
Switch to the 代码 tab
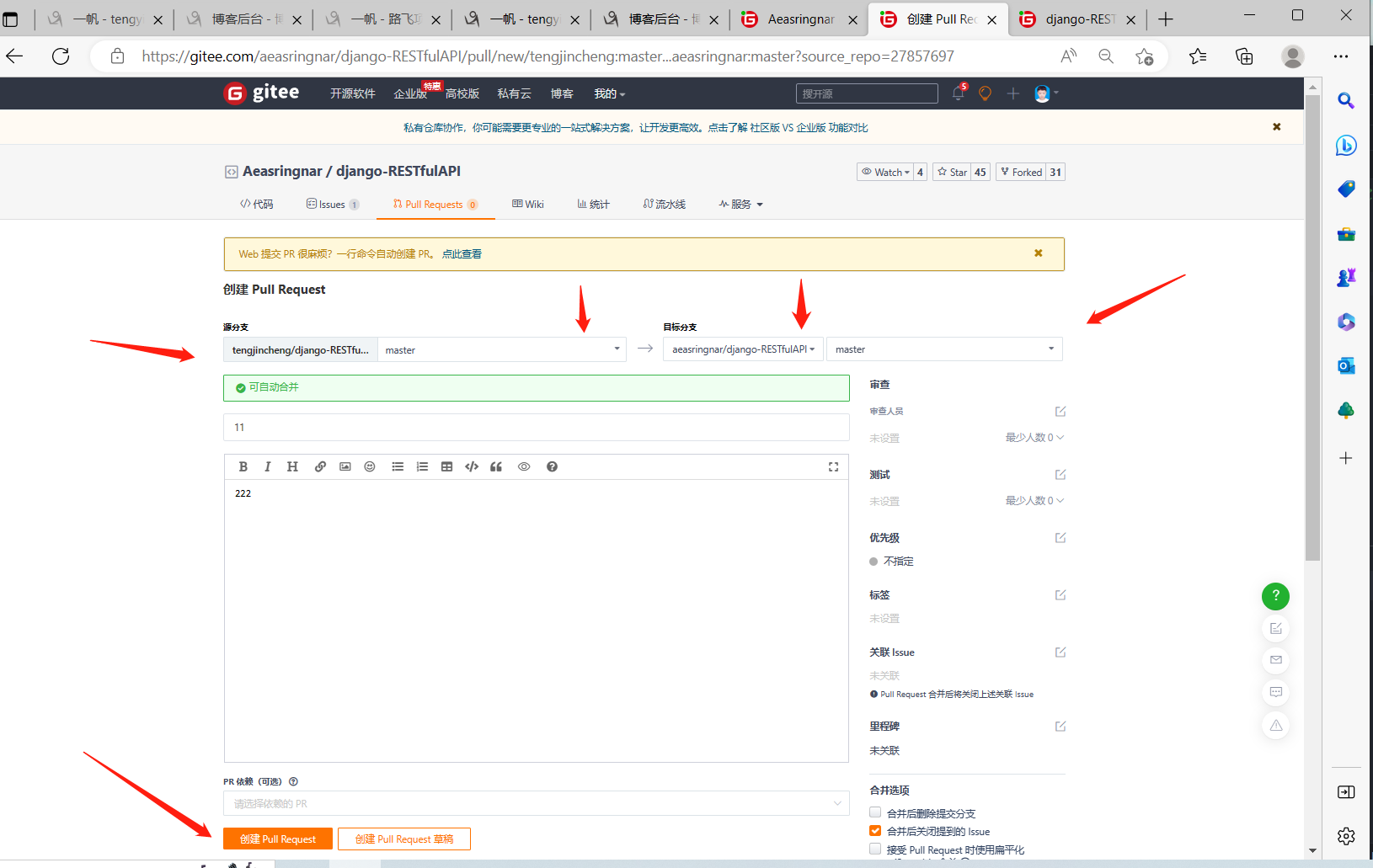pyautogui.click(x=257, y=205)
